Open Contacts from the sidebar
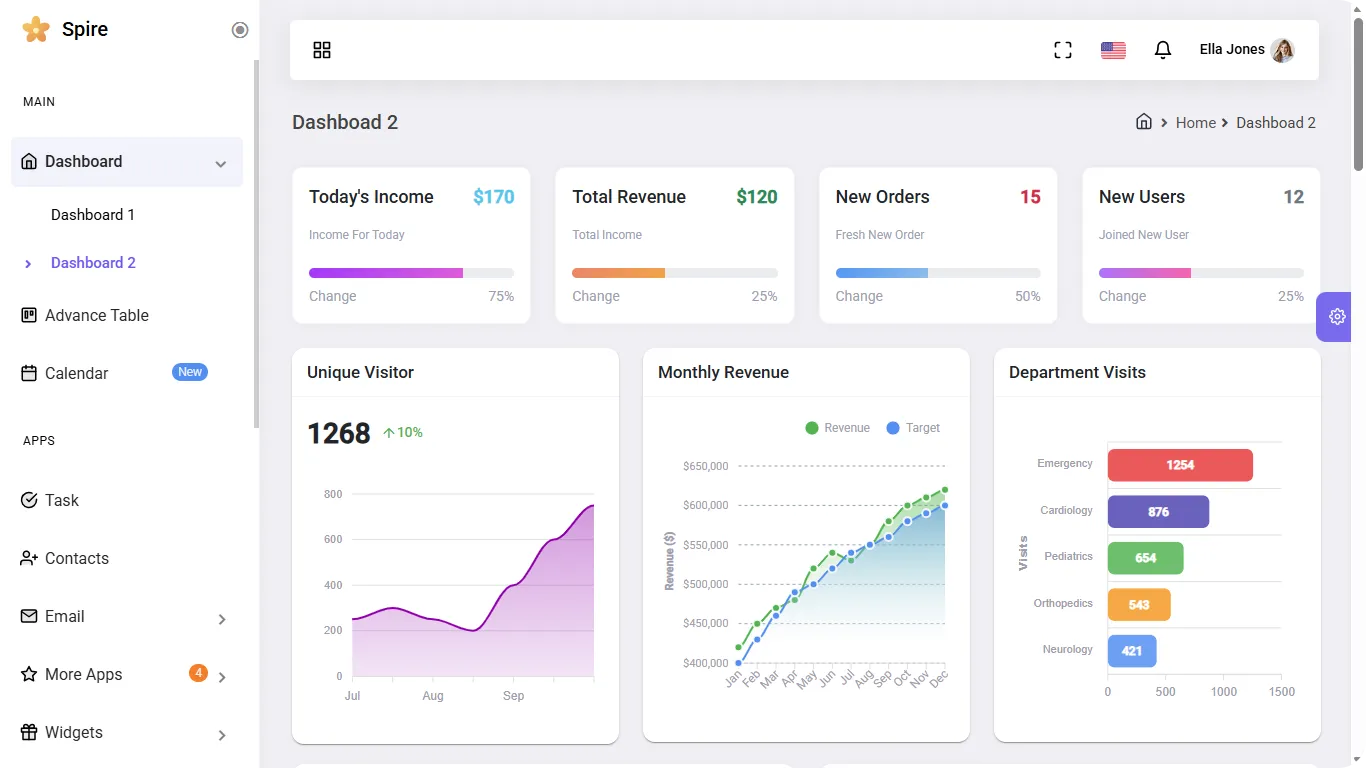This screenshot has width=1366, height=768. pos(76,558)
